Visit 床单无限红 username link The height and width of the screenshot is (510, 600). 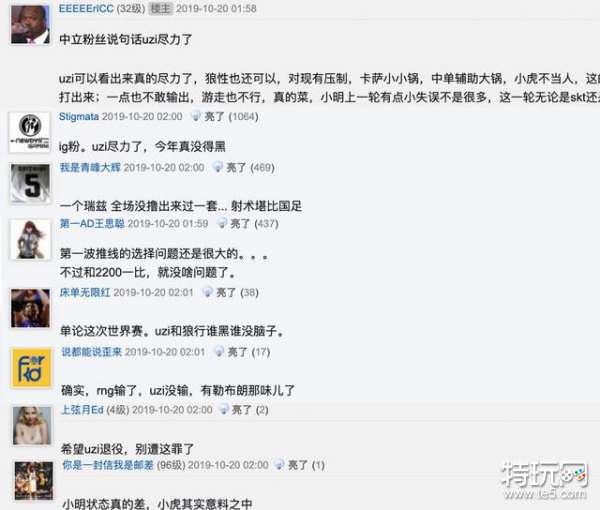[x=85, y=292]
